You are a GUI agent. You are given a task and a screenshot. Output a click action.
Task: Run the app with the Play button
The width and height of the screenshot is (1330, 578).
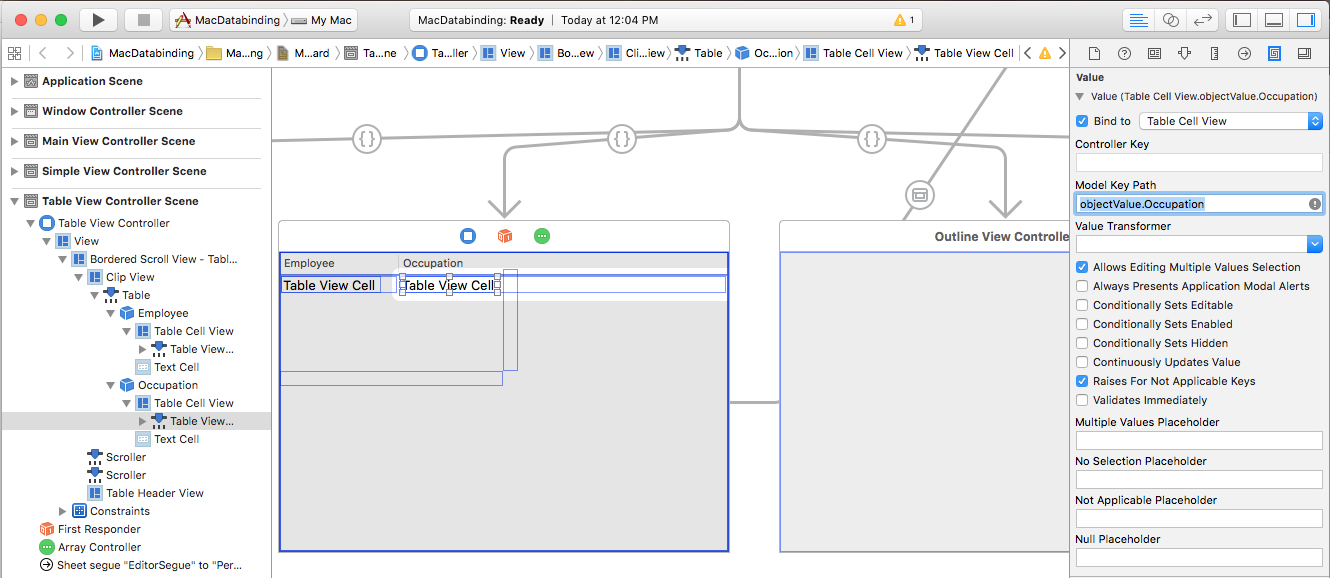point(98,20)
